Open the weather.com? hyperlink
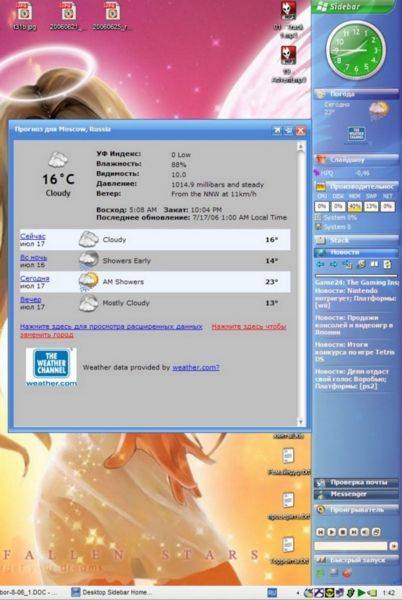This screenshot has width=402, height=600. [196, 367]
